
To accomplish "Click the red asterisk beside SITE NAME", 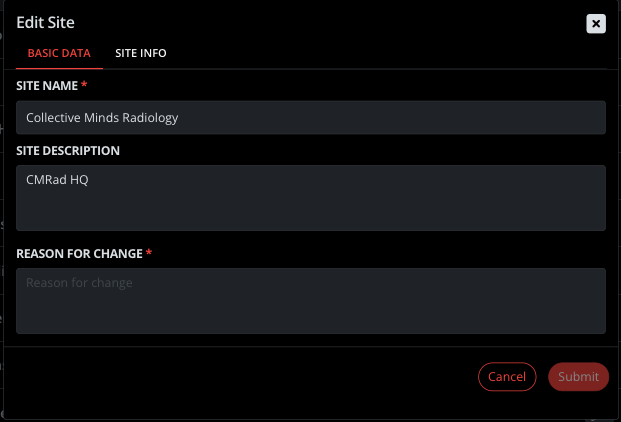I will click(84, 84).
